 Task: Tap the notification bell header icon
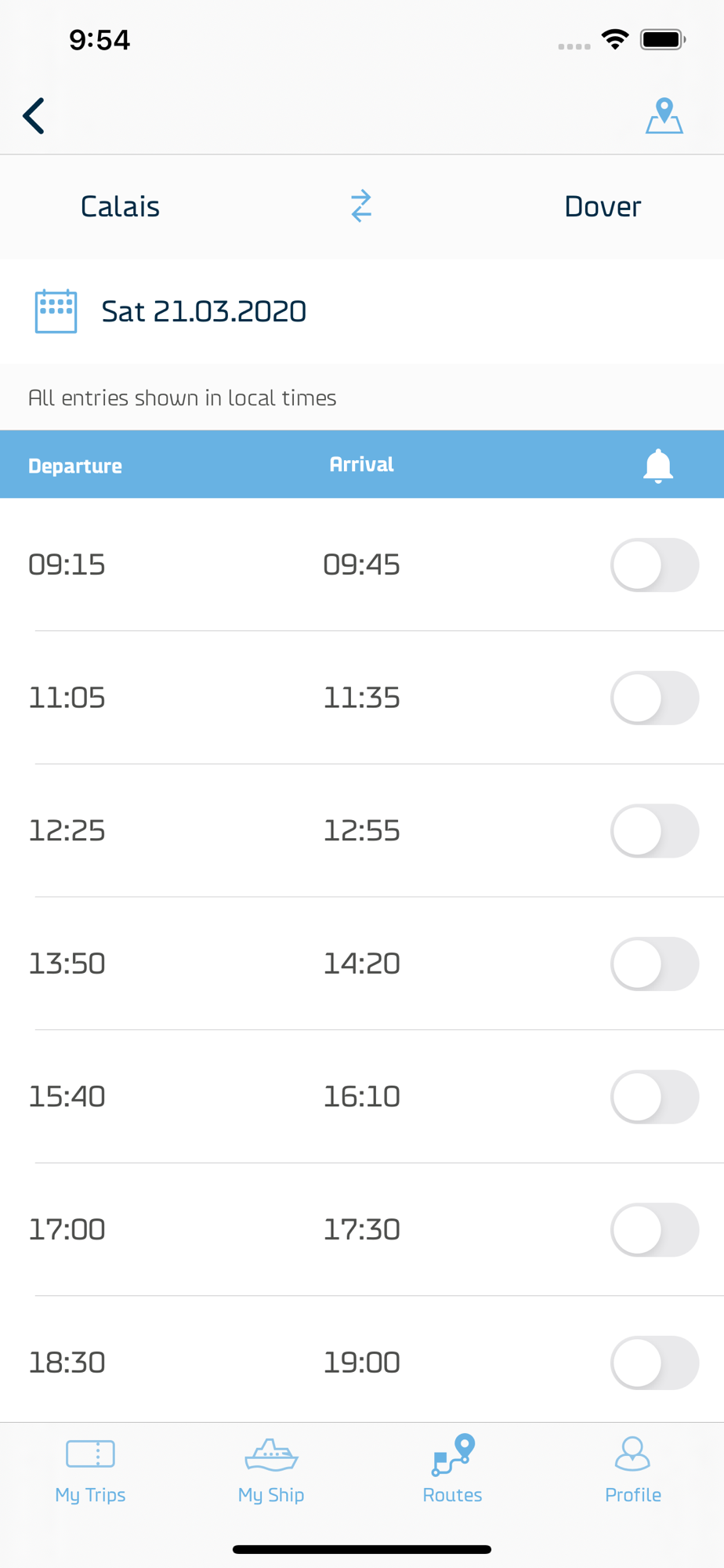point(658,466)
